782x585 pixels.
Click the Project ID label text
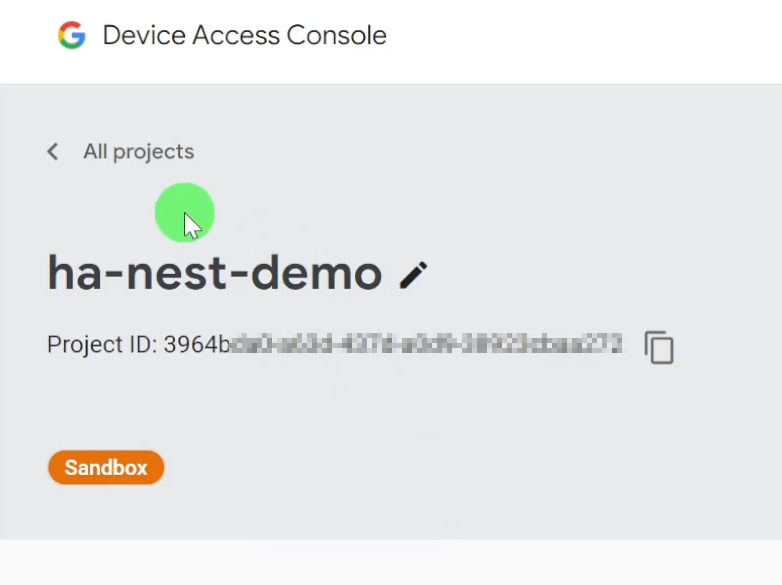click(102, 344)
